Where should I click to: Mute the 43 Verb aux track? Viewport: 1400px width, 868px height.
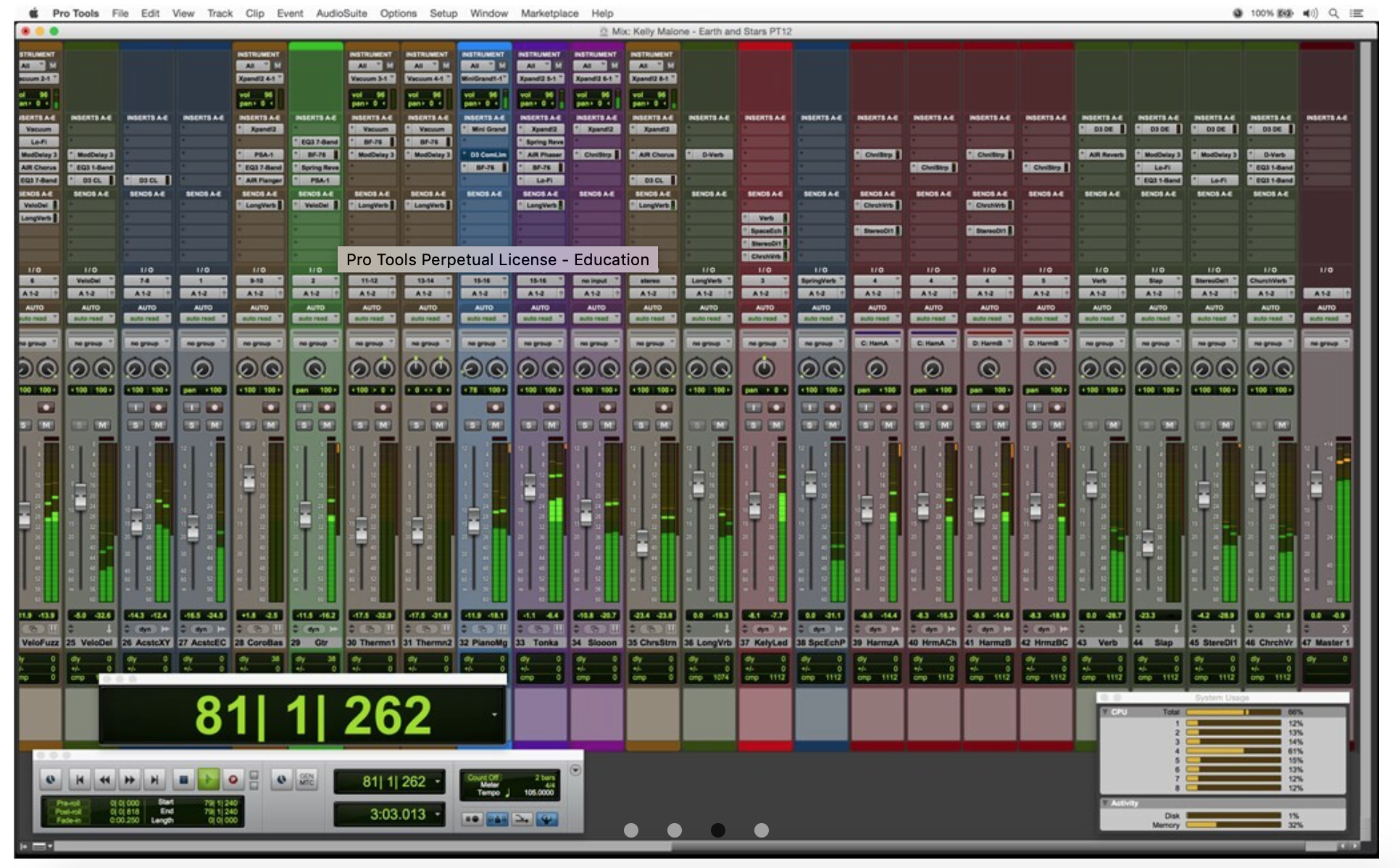(1113, 425)
